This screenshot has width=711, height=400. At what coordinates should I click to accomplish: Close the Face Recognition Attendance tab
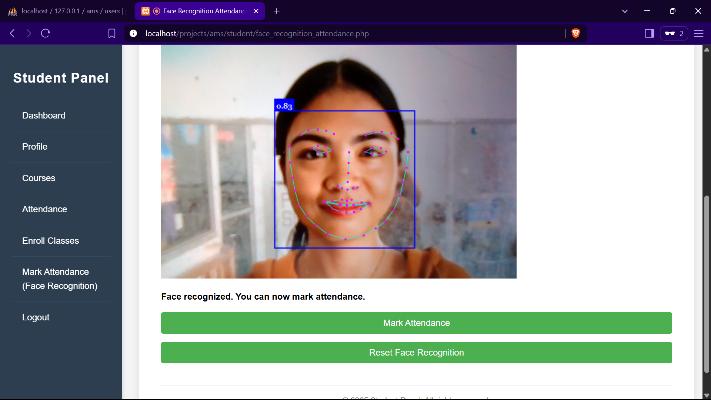point(256,10)
